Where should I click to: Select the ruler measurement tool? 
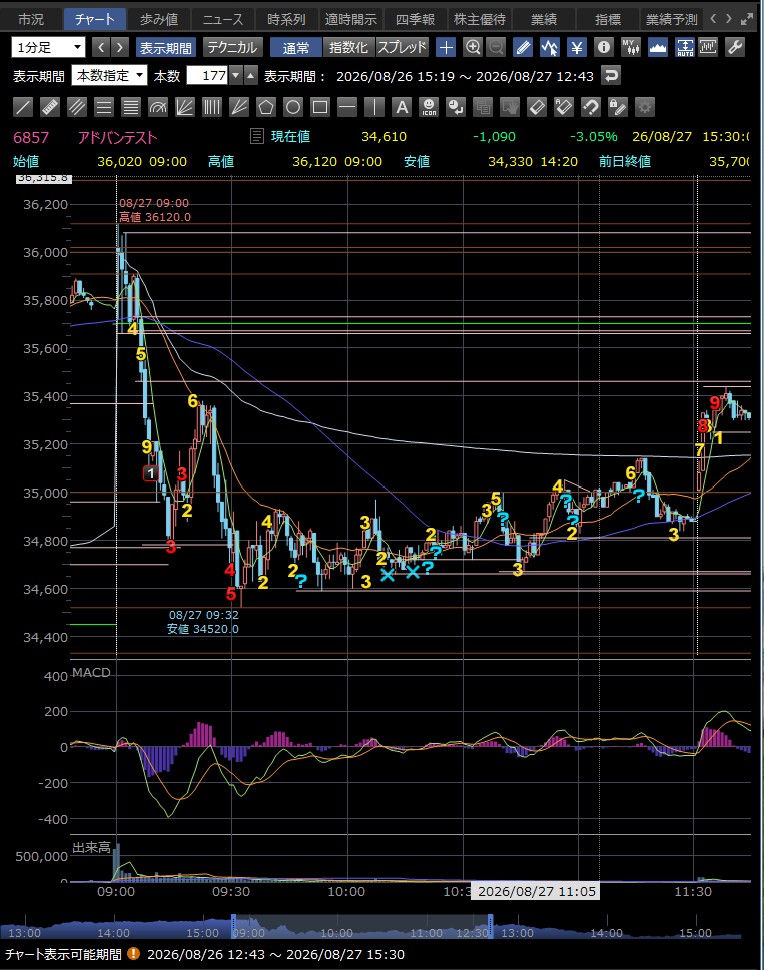point(50,107)
